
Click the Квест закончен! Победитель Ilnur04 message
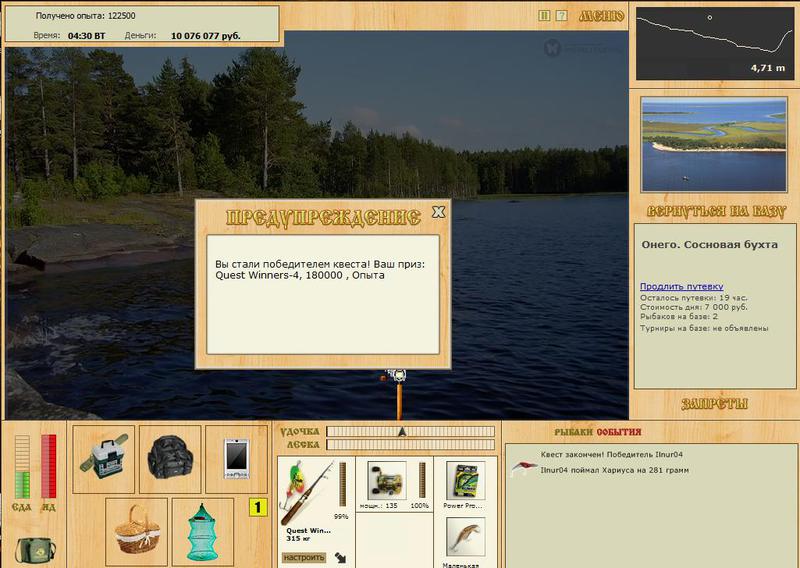tap(611, 454)
